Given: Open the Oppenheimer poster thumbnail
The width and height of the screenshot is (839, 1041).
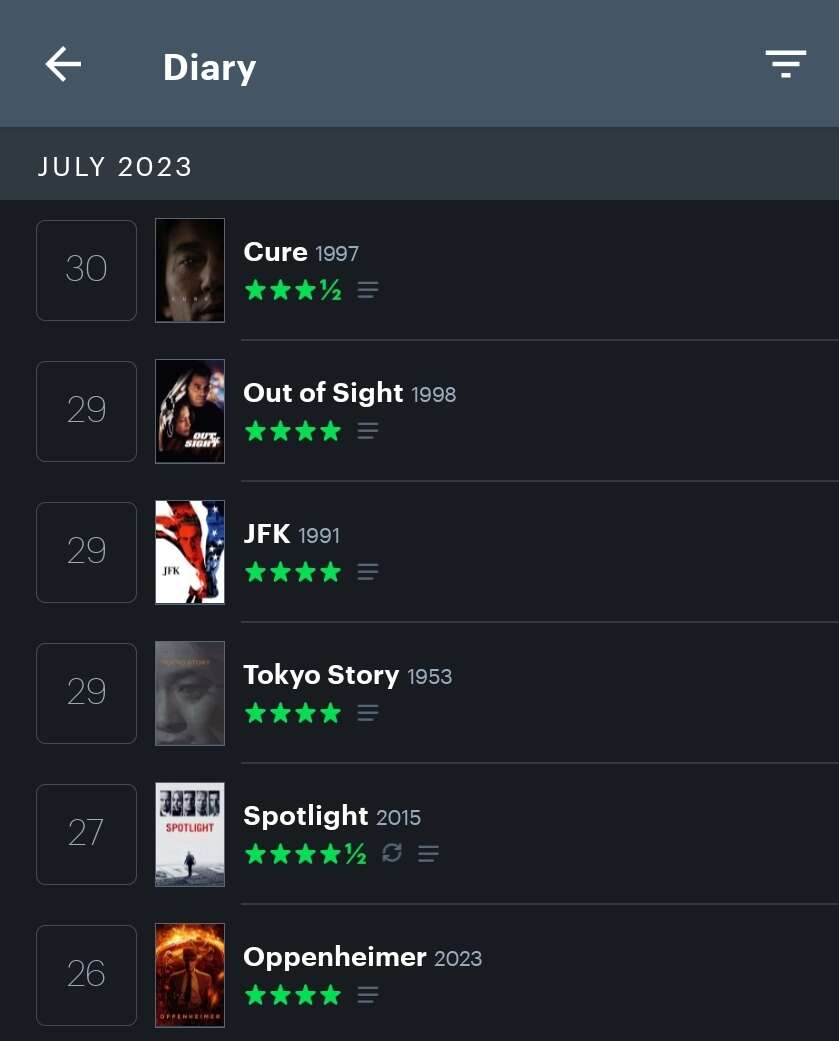Looking at the screenshot, I should (x=190, y=975).
